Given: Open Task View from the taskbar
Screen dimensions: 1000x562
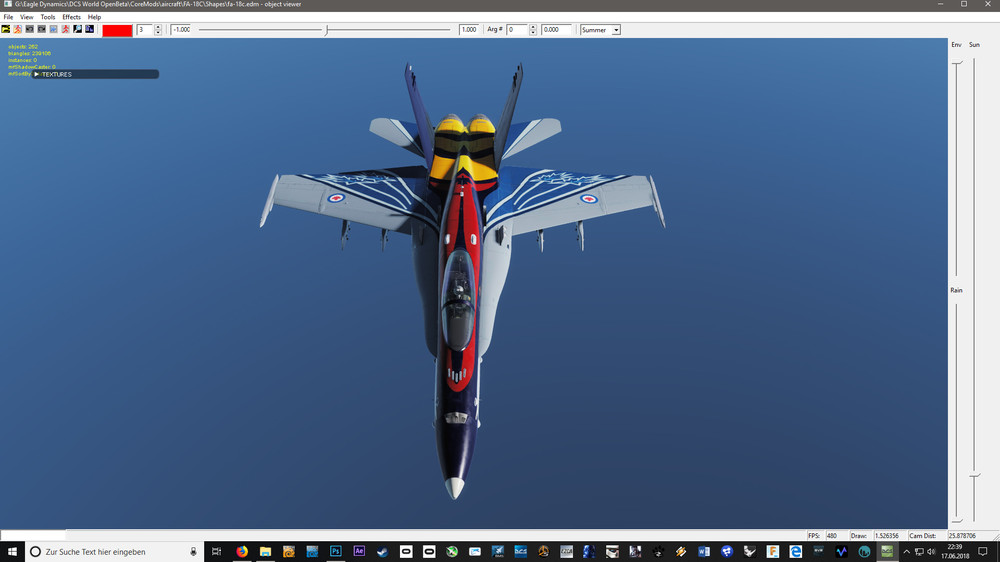Looking at the screenshot, I should pos(216,552).
